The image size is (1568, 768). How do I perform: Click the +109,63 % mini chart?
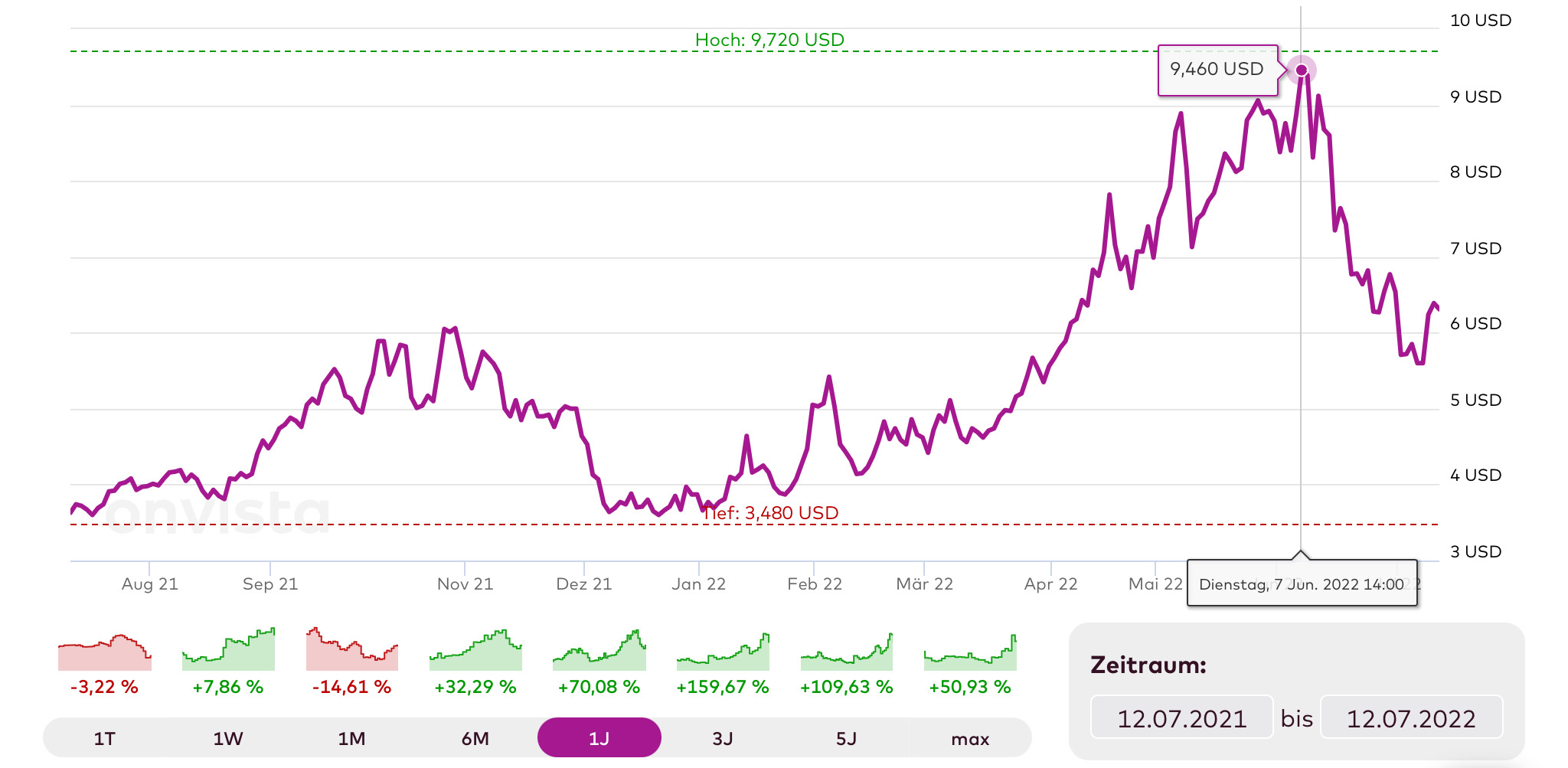pyautogui.click(x=846, y=652)
